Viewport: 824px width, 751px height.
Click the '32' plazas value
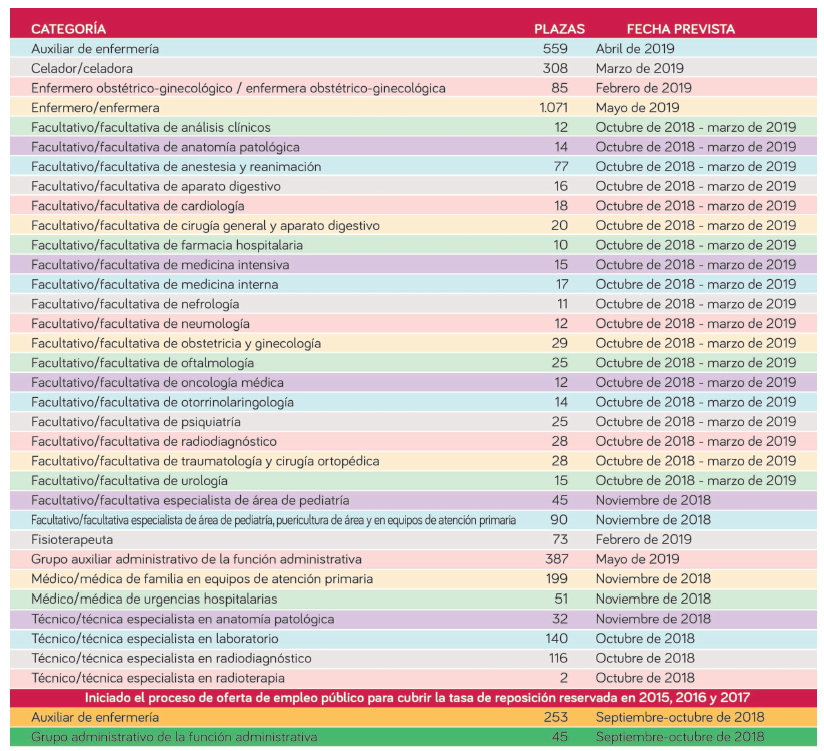(560, 619)
